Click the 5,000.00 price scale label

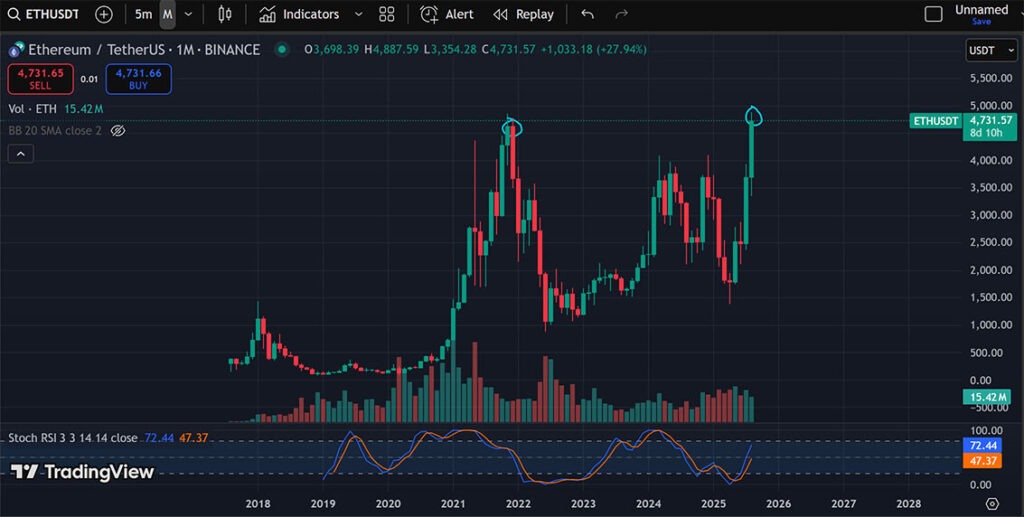(991, 105)
